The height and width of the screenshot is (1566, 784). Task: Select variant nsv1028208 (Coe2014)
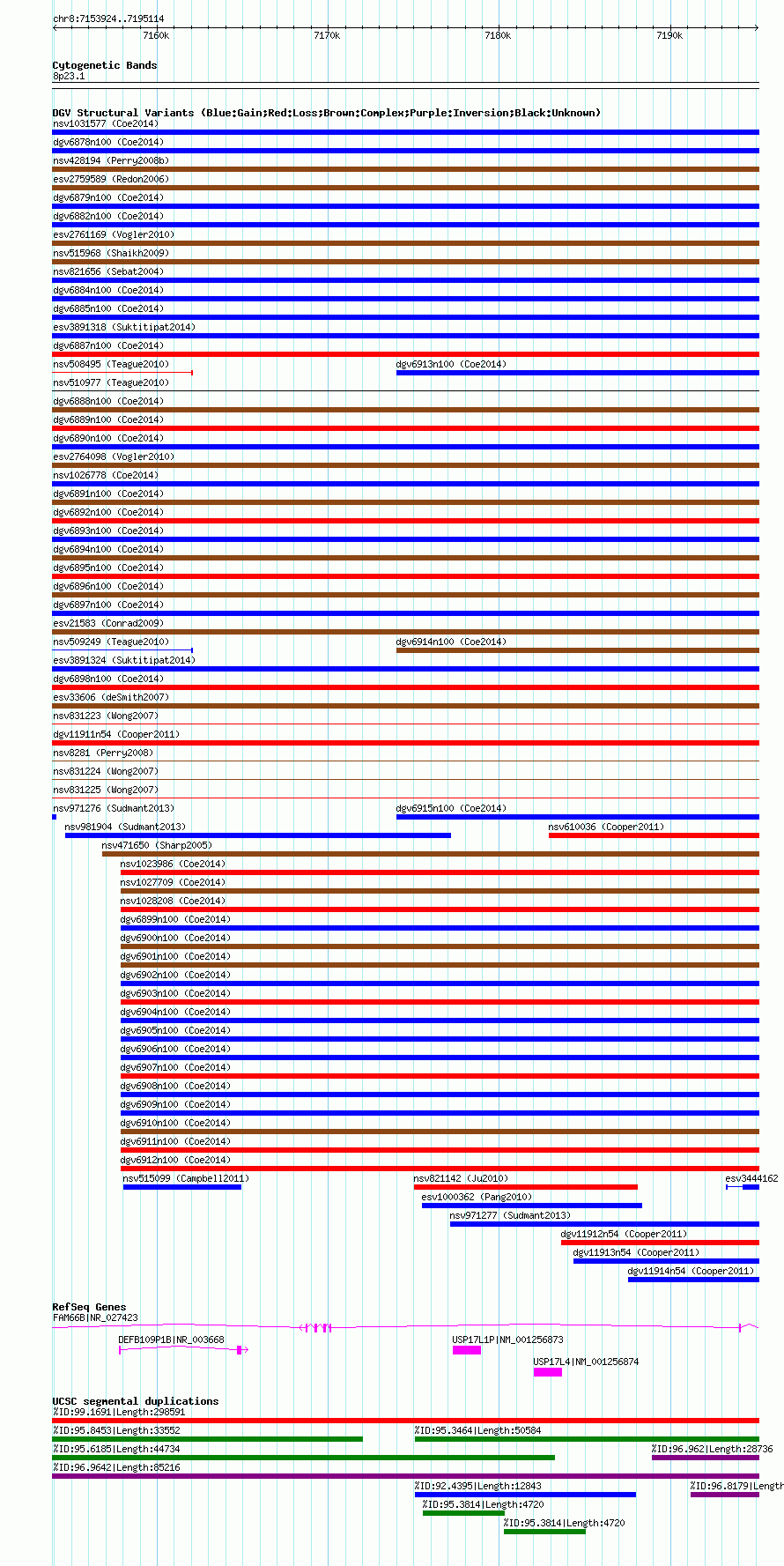(440, 909)
